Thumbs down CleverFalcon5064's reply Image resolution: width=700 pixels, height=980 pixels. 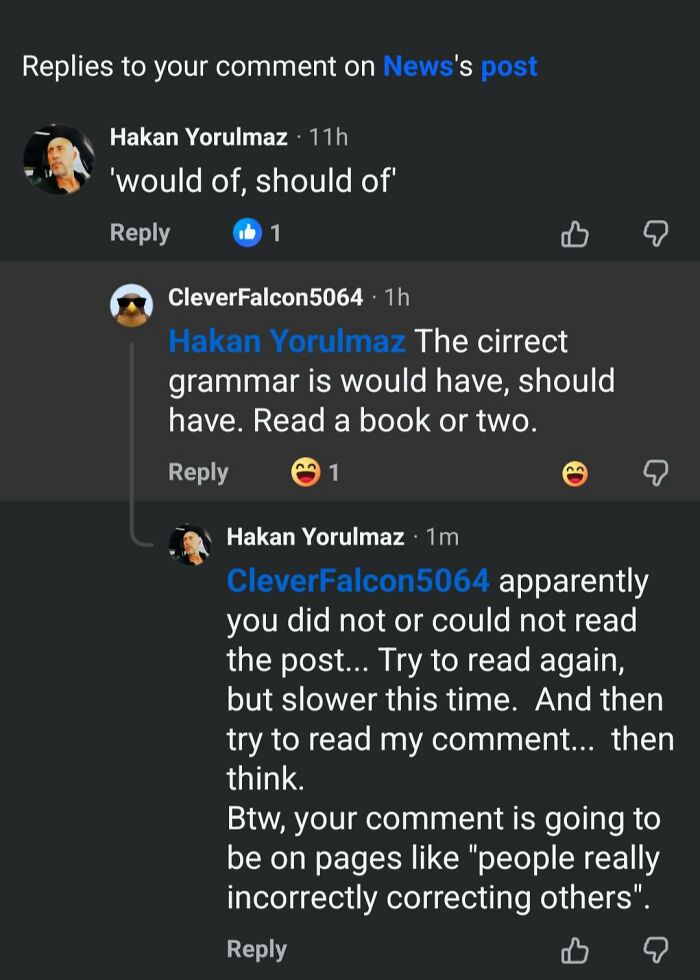[655, 473]
